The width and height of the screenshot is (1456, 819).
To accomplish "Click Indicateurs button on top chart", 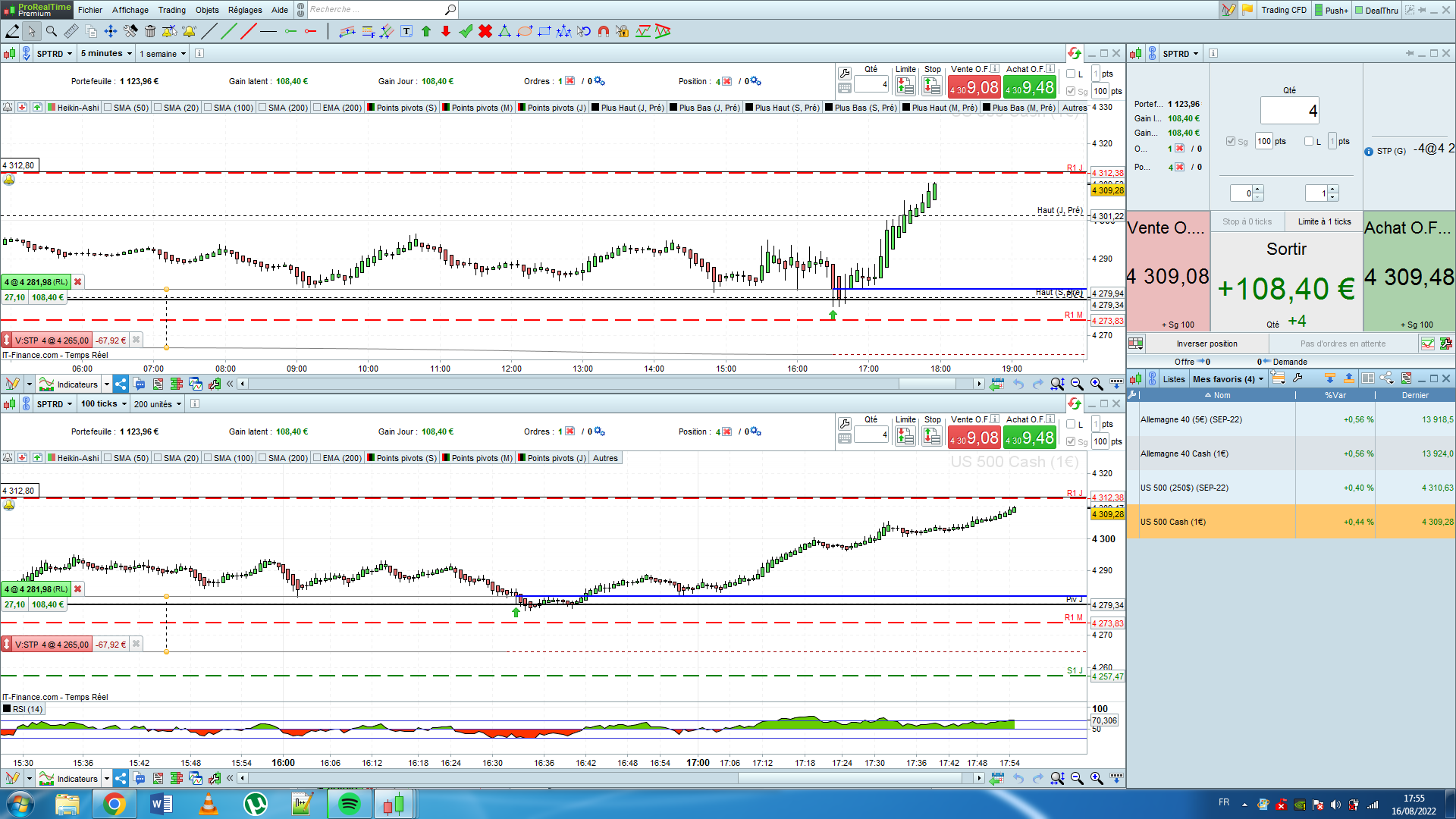I will tap(69, 384).
